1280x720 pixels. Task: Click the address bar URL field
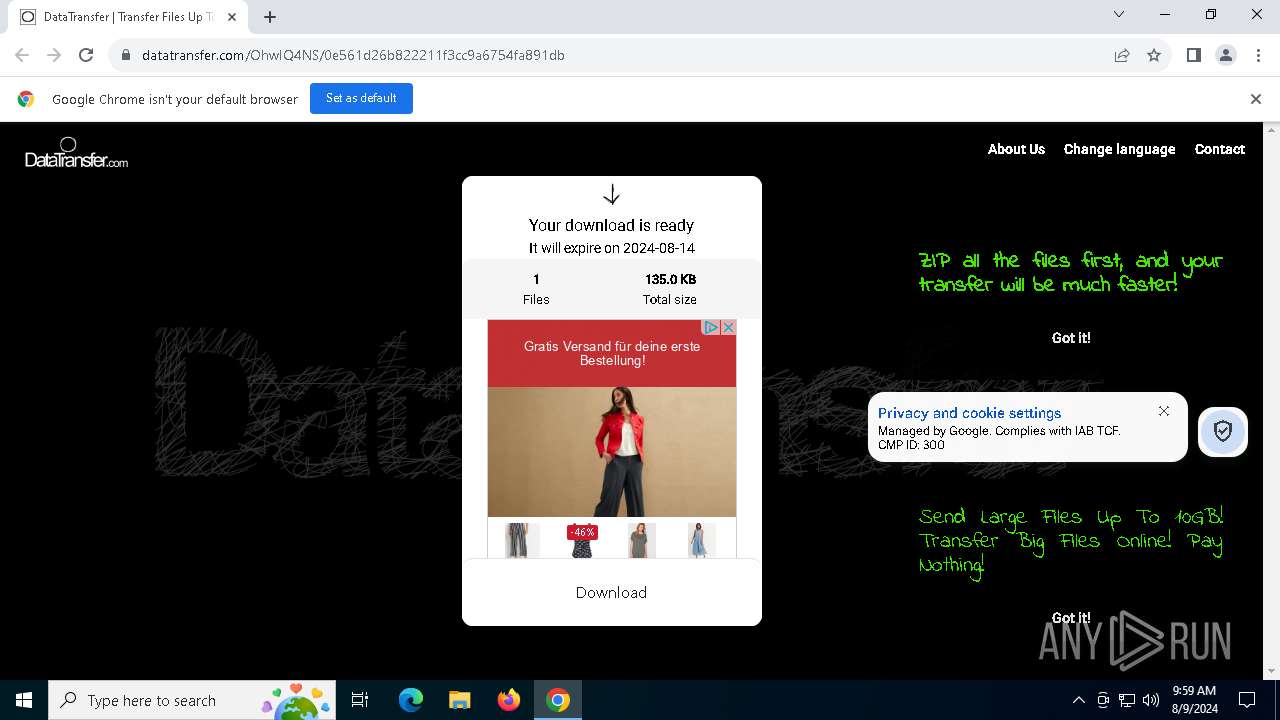click(610, 55)
